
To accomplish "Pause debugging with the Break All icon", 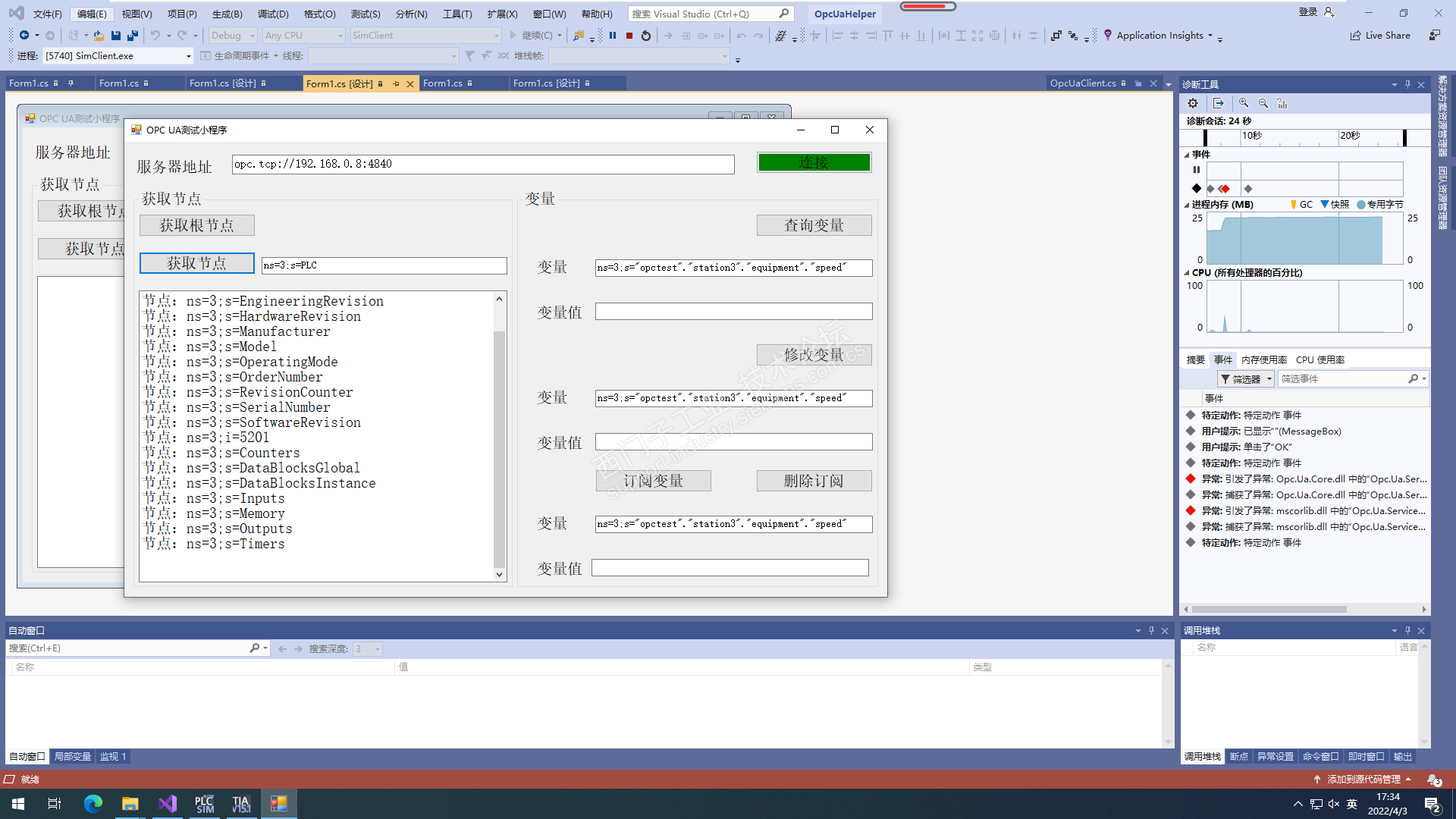I will [613, 36].
